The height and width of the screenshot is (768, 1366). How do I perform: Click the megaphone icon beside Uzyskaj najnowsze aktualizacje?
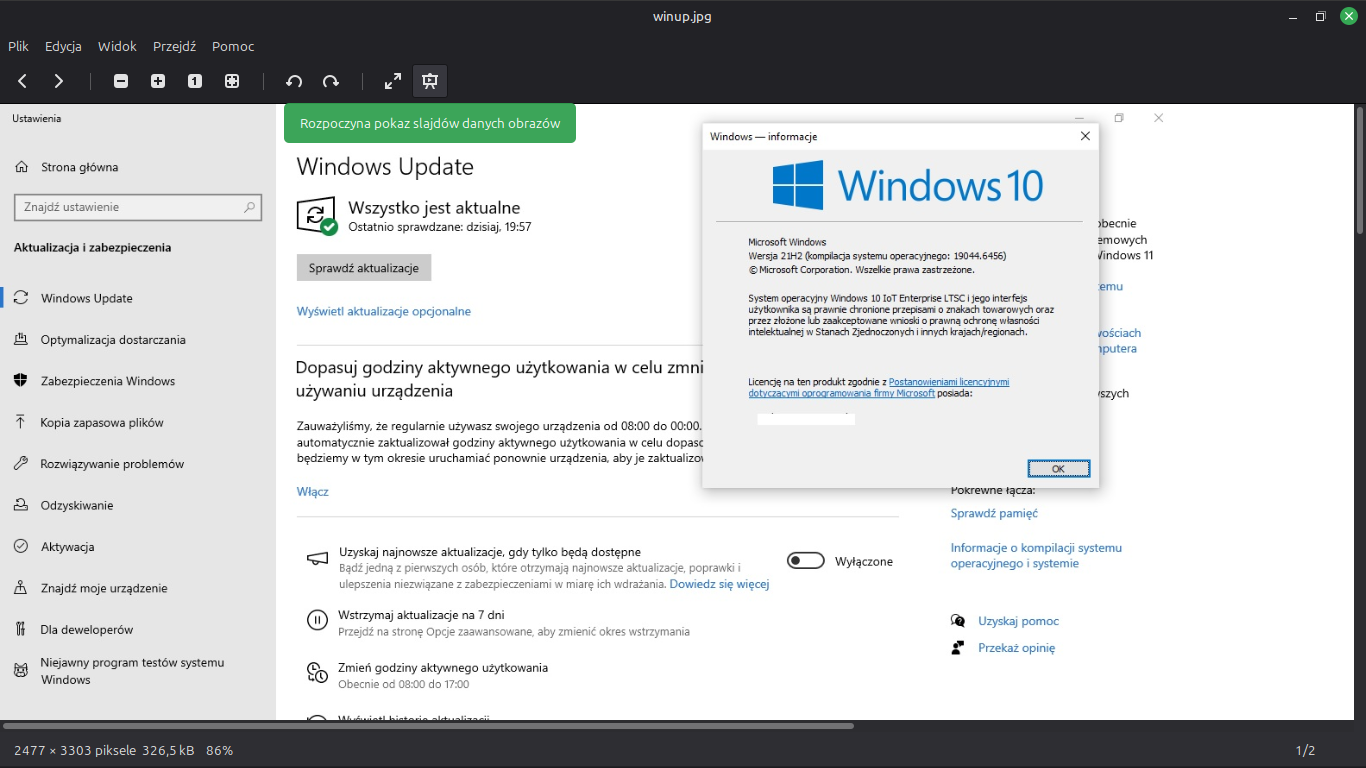point(317,560)
